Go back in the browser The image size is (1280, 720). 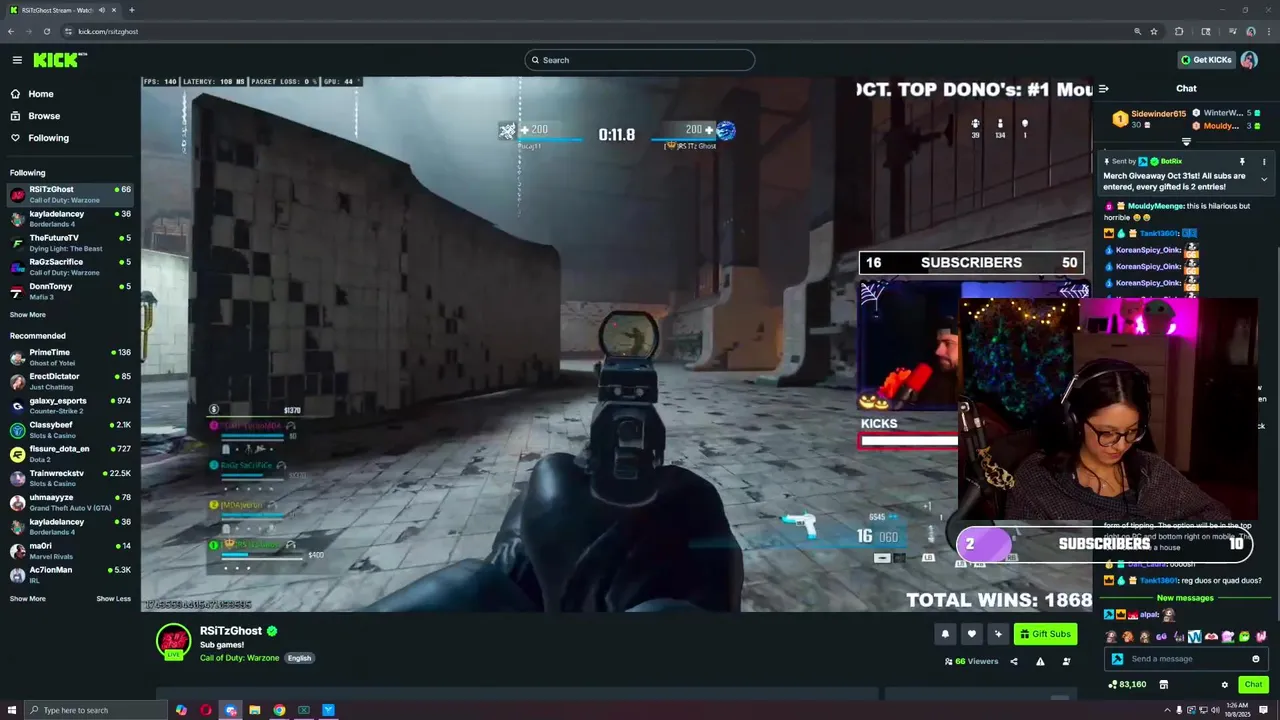point(11,31)
